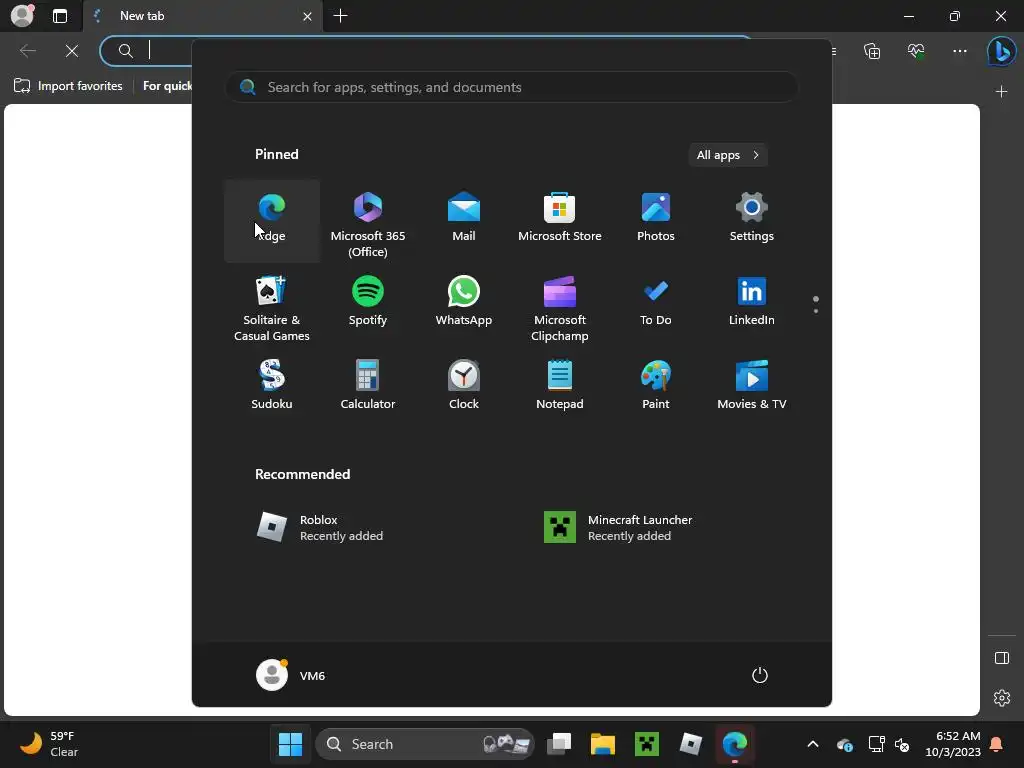The height and width of the screenshot is (768, 1024).
Task: Open Solitaire & Casual Games
Action: [272, 306]
